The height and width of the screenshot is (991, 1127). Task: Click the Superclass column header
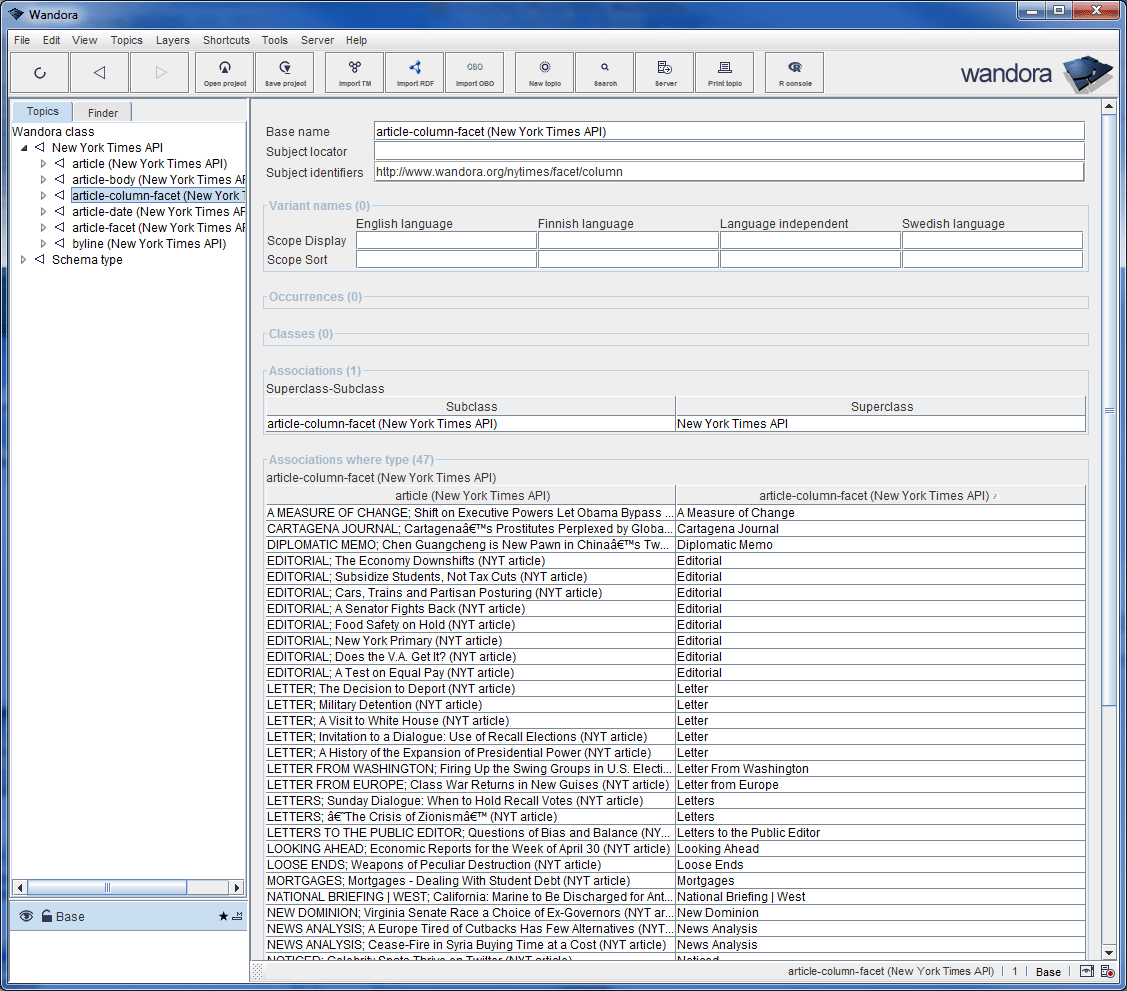(x=881, y=407)
